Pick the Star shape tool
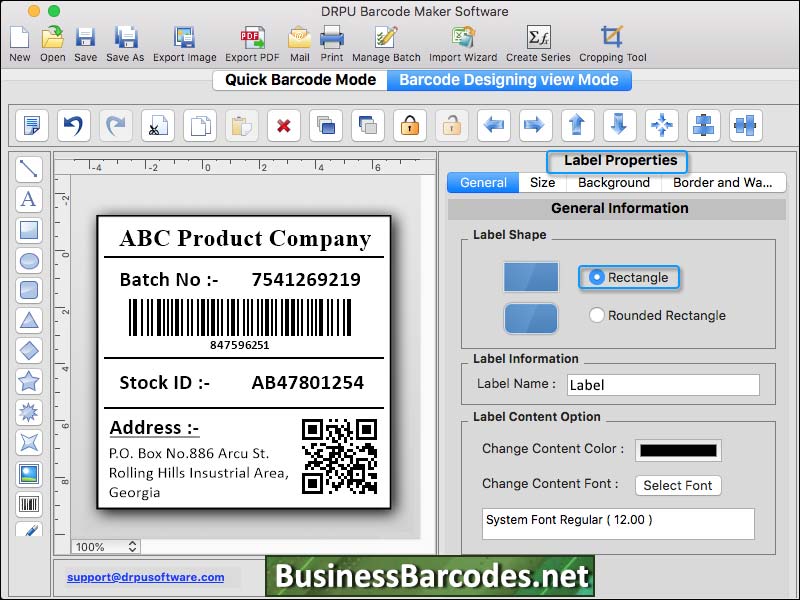 pyautogui.click(x=28, y=379)
